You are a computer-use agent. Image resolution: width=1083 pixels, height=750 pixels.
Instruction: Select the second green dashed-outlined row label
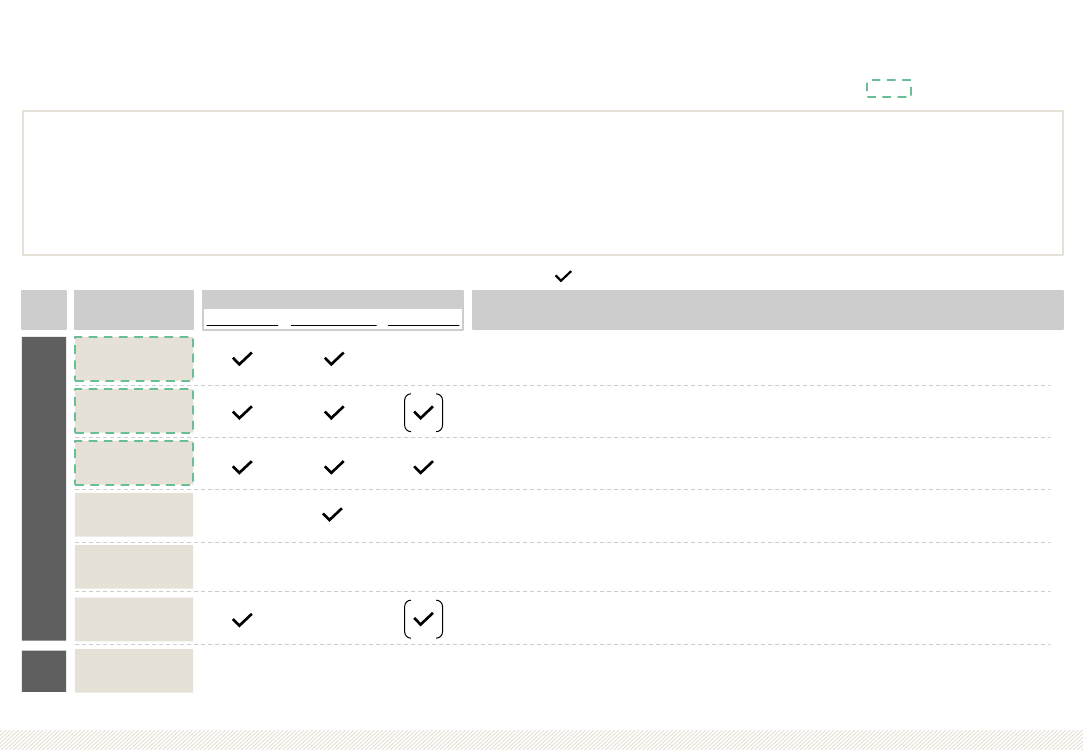[134, 411]
